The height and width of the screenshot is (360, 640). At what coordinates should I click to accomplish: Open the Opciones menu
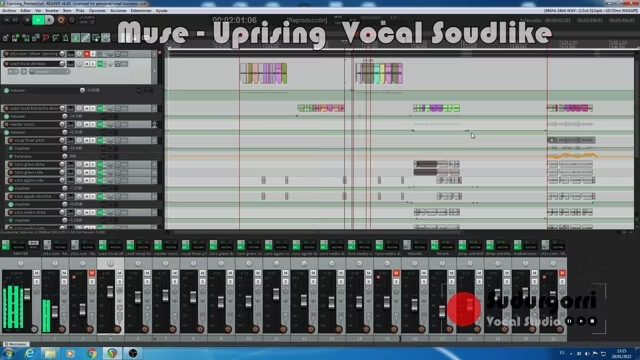pyautogui.click(x=97, y=11)
